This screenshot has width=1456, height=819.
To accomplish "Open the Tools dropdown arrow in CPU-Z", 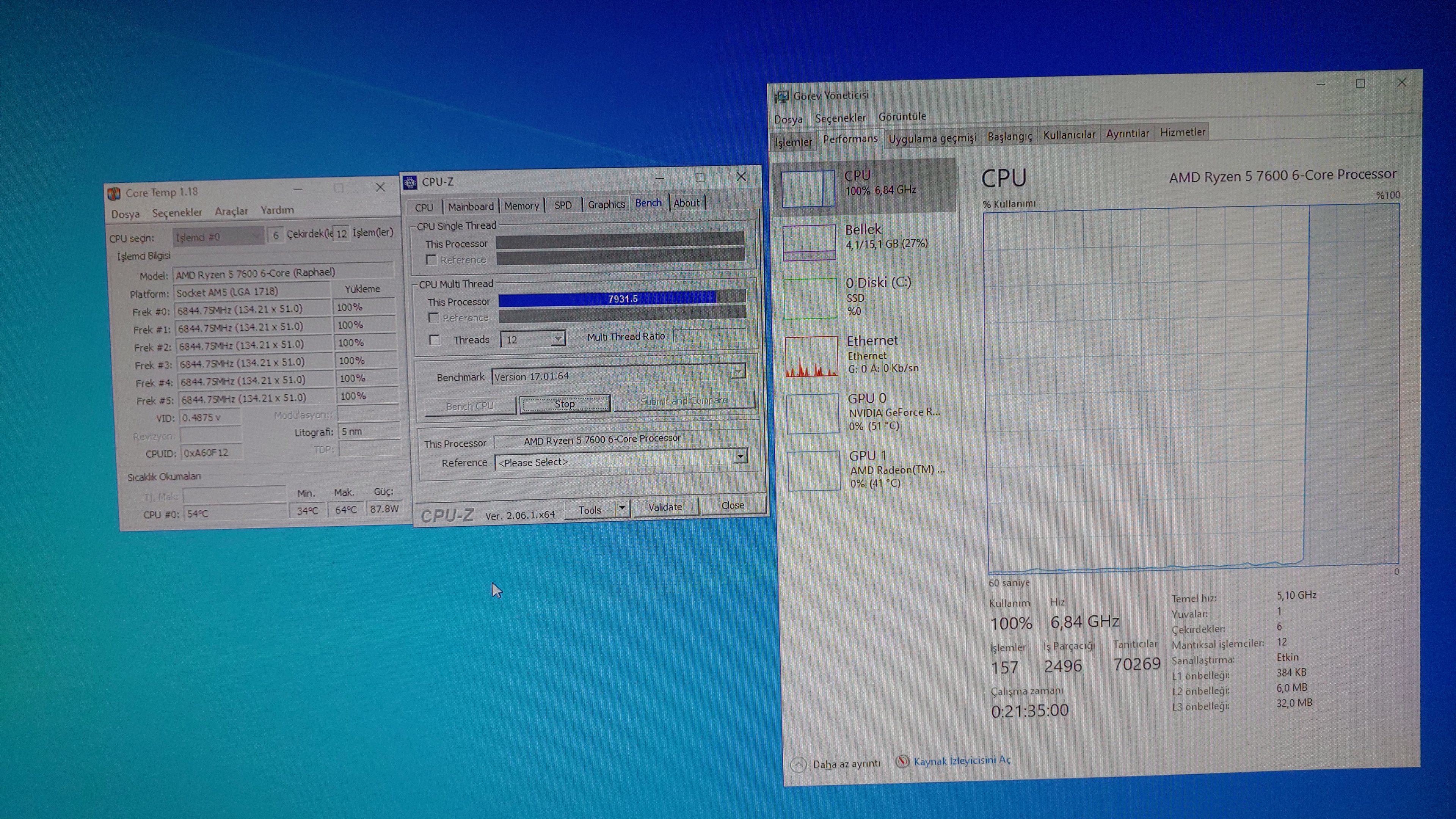I will [x=622, y=508].
